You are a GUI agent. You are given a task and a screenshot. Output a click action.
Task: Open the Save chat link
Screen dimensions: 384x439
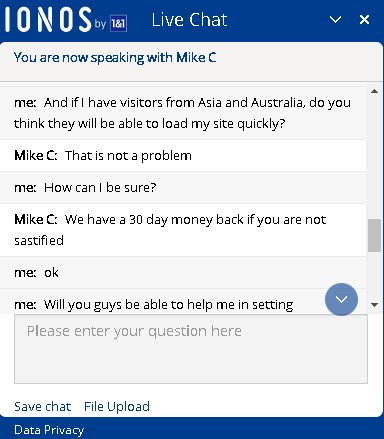coord(43,406)
